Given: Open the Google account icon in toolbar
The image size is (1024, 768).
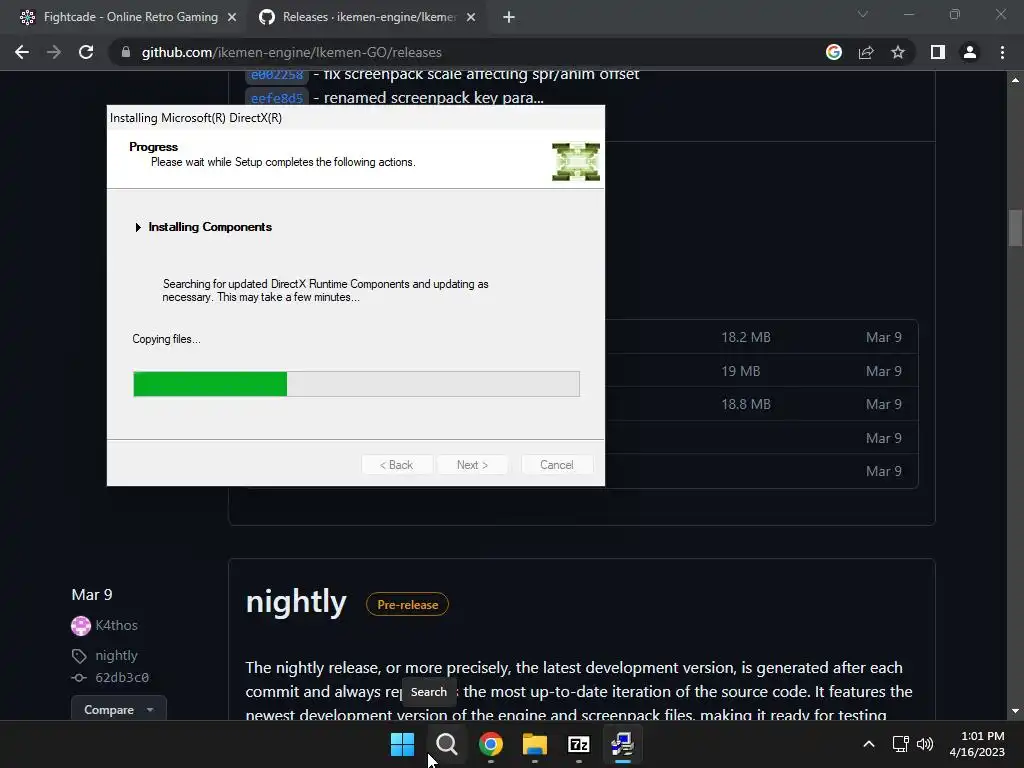Looking at the screenshot, I should click(x=834, y=52).
